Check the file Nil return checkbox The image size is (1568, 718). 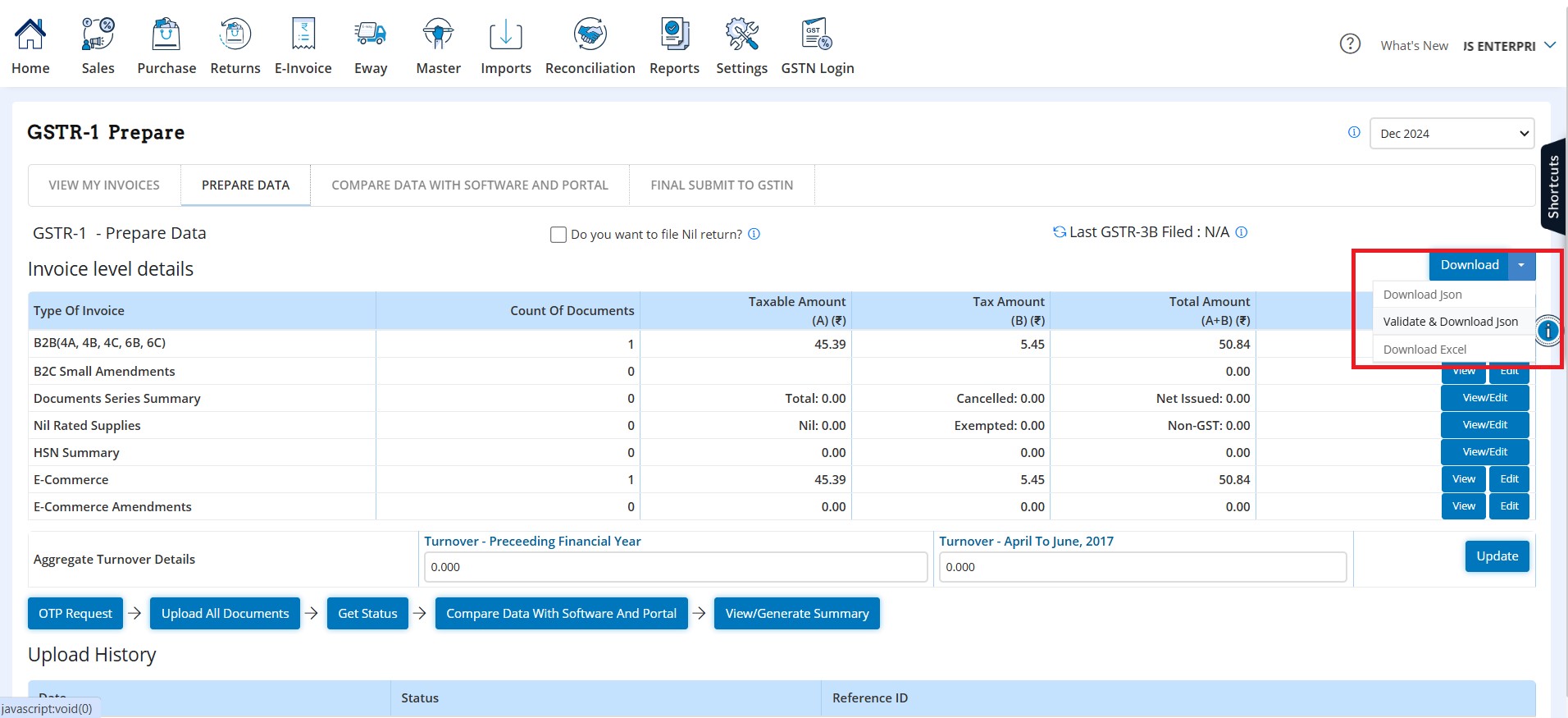click(558, 235)
